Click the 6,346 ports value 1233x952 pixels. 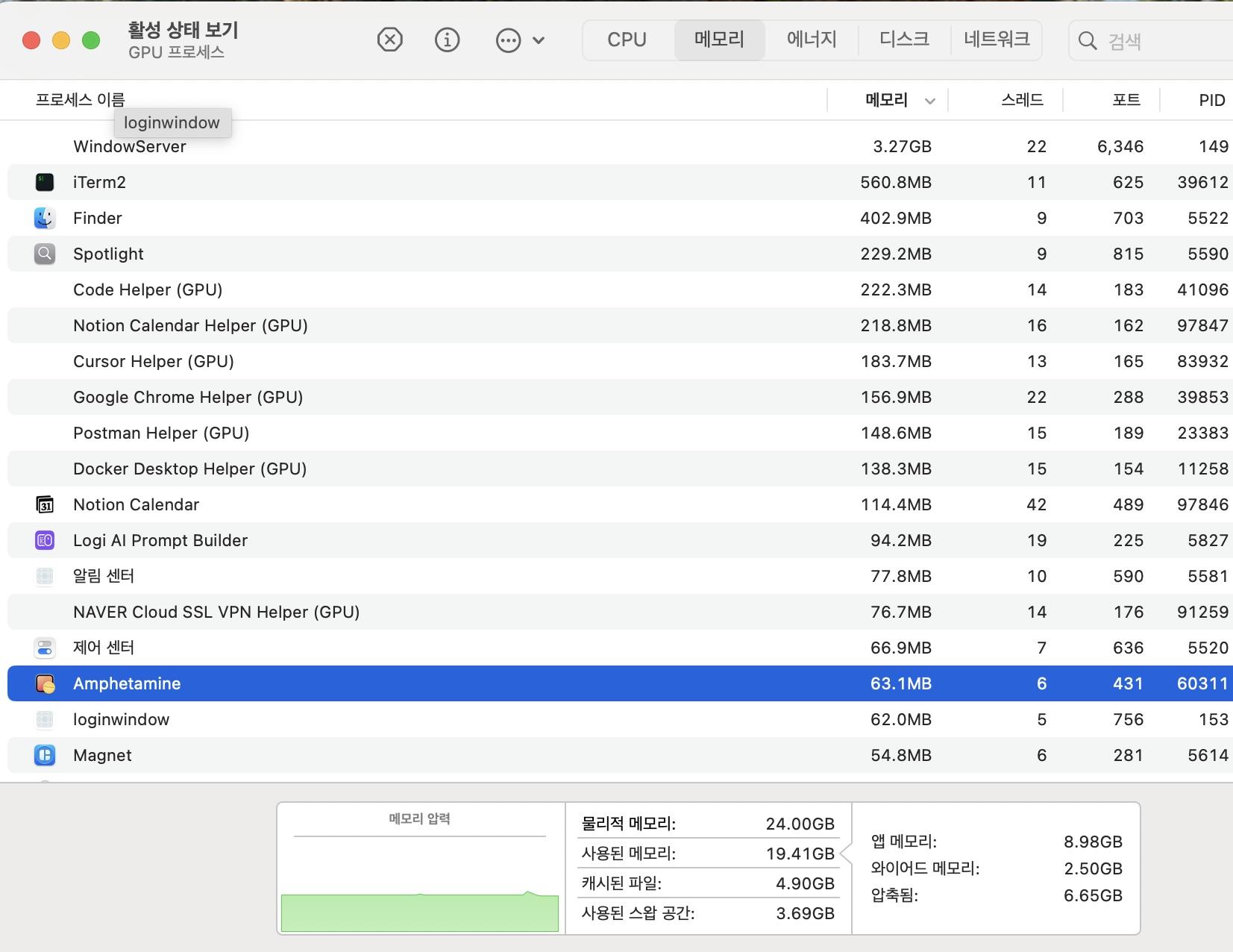pos(1120,146)
